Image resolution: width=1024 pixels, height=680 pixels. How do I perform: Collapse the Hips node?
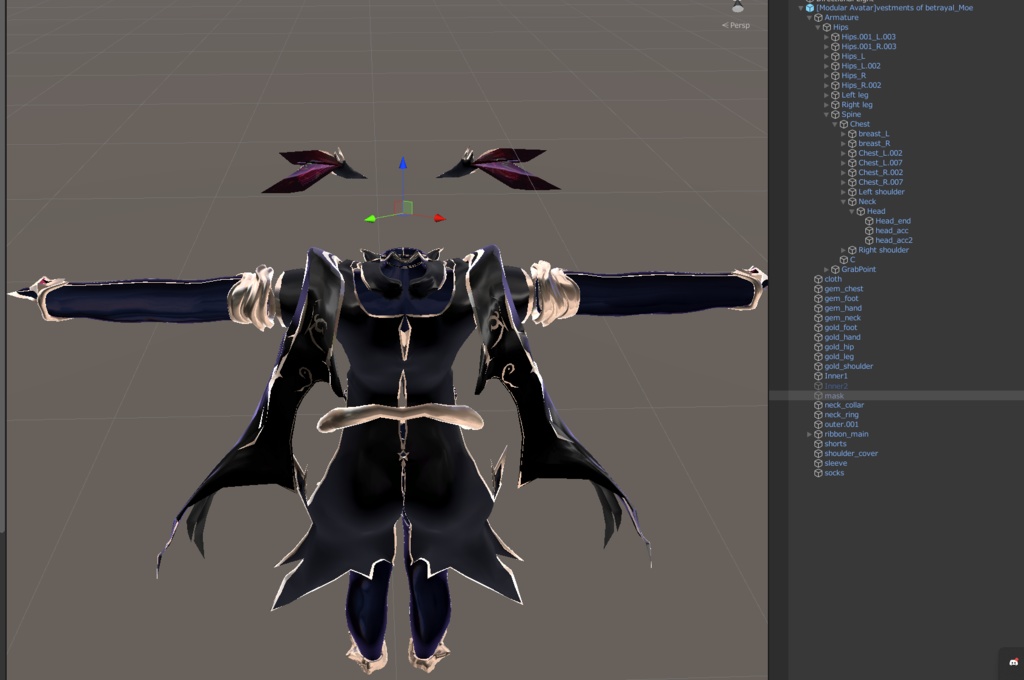tap(818, 27)
